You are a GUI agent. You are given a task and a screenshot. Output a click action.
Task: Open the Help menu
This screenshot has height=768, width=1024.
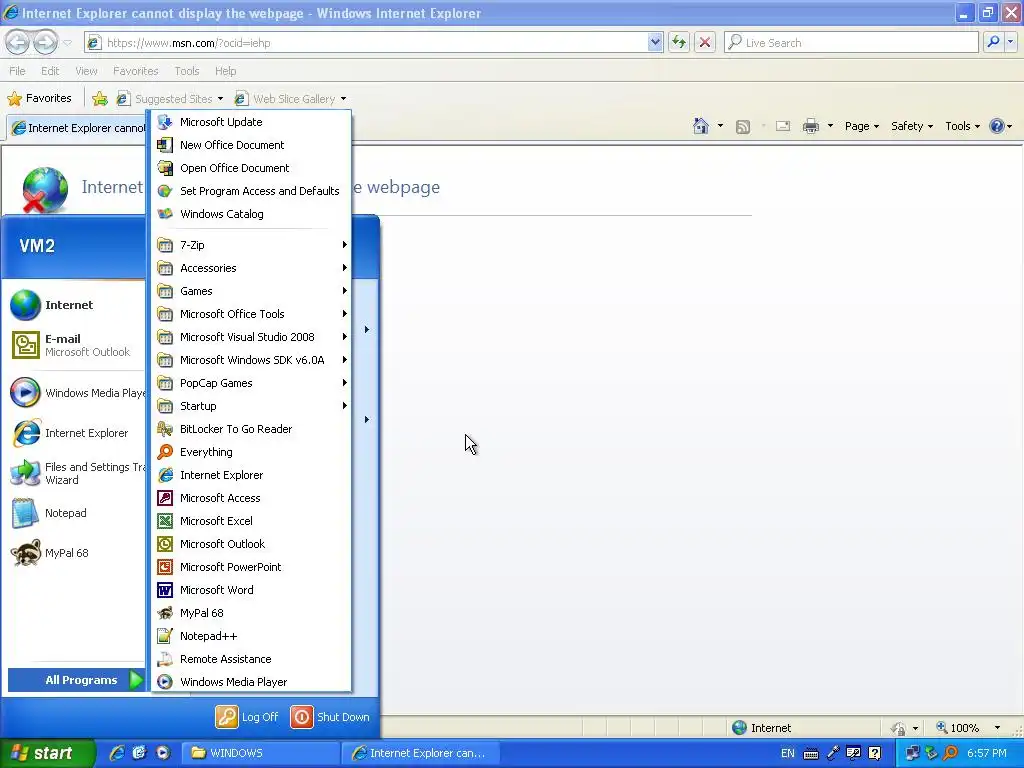coord(225,71)
